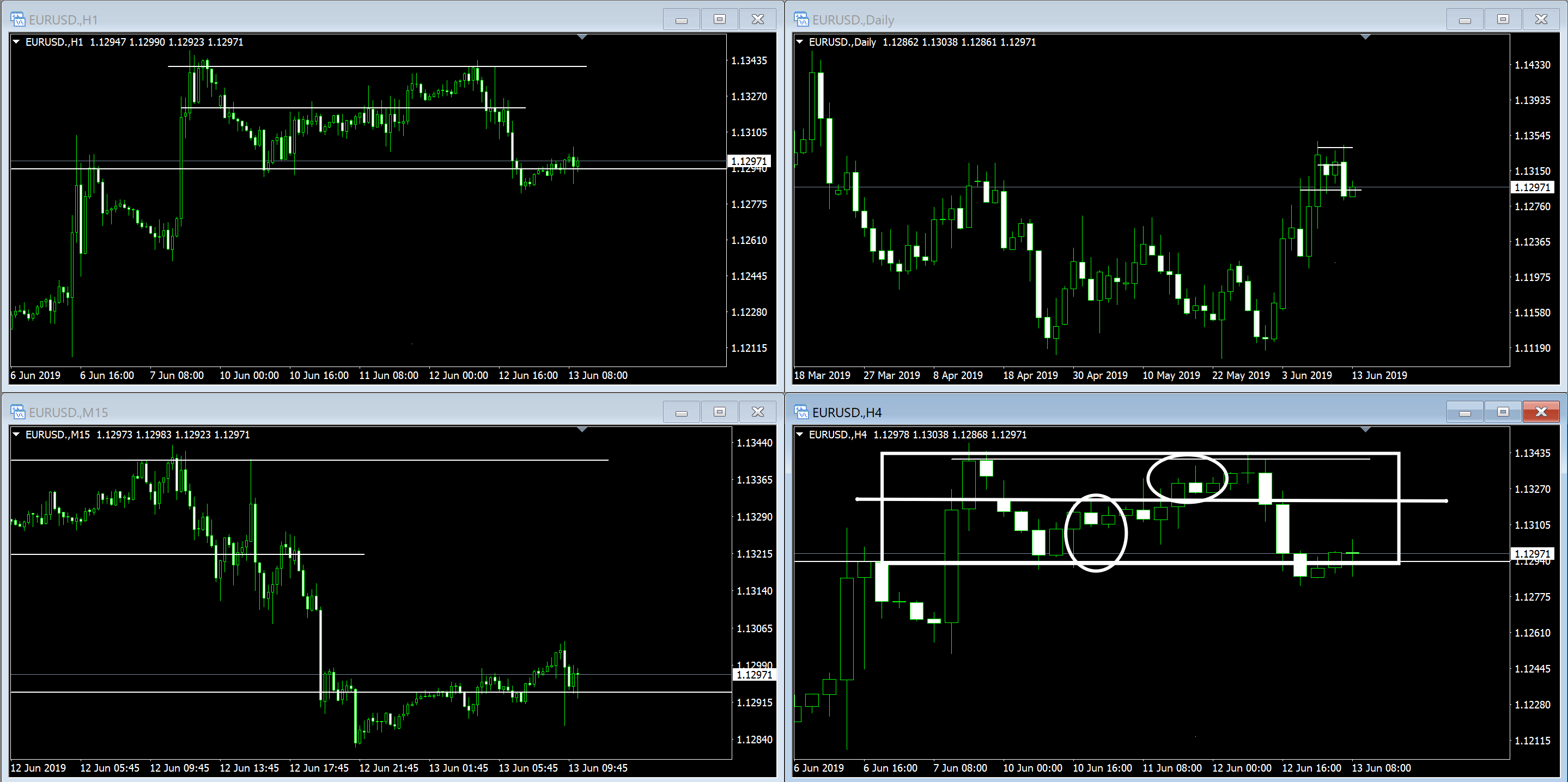The image size is (1568, 782).
Task: Click the 1.12971 price label on M15 chart
Action: (x=753, y=674)
